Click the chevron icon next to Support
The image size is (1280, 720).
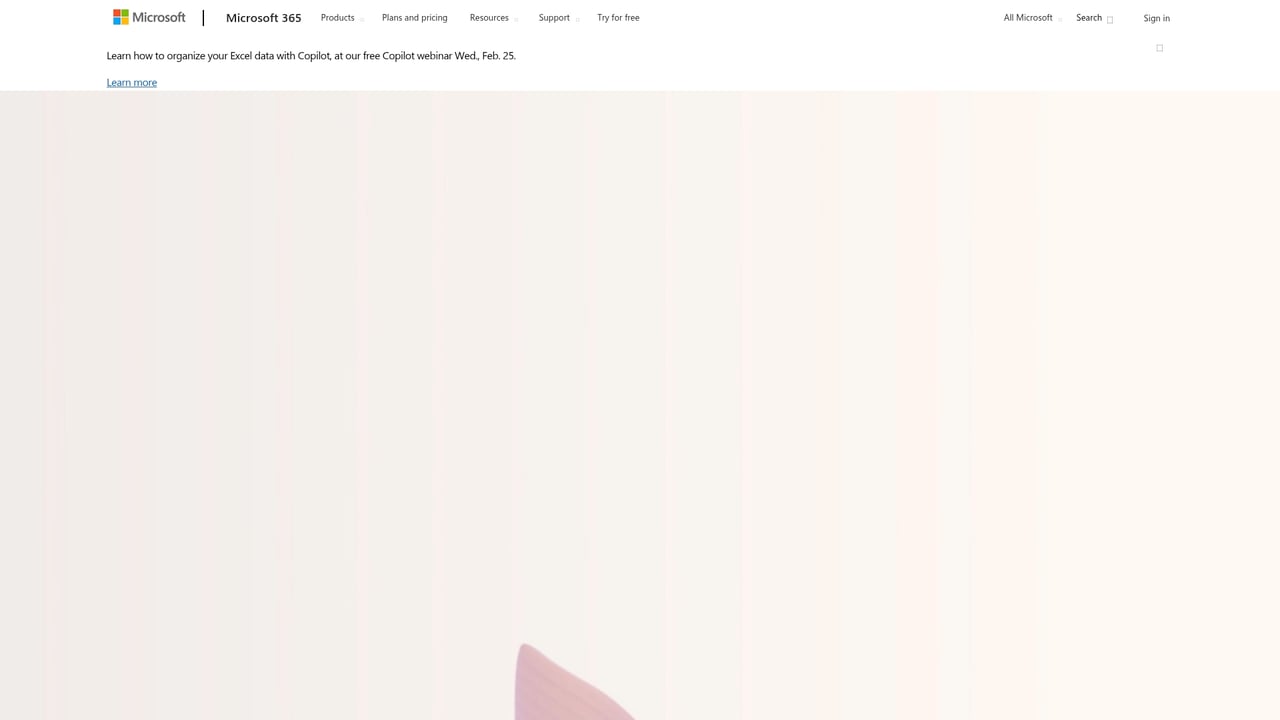pos(576,19)
